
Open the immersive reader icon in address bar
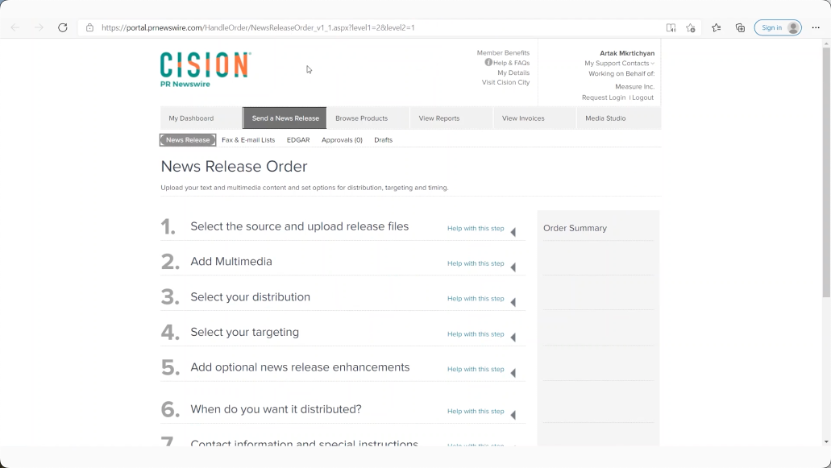pos(671,28)
